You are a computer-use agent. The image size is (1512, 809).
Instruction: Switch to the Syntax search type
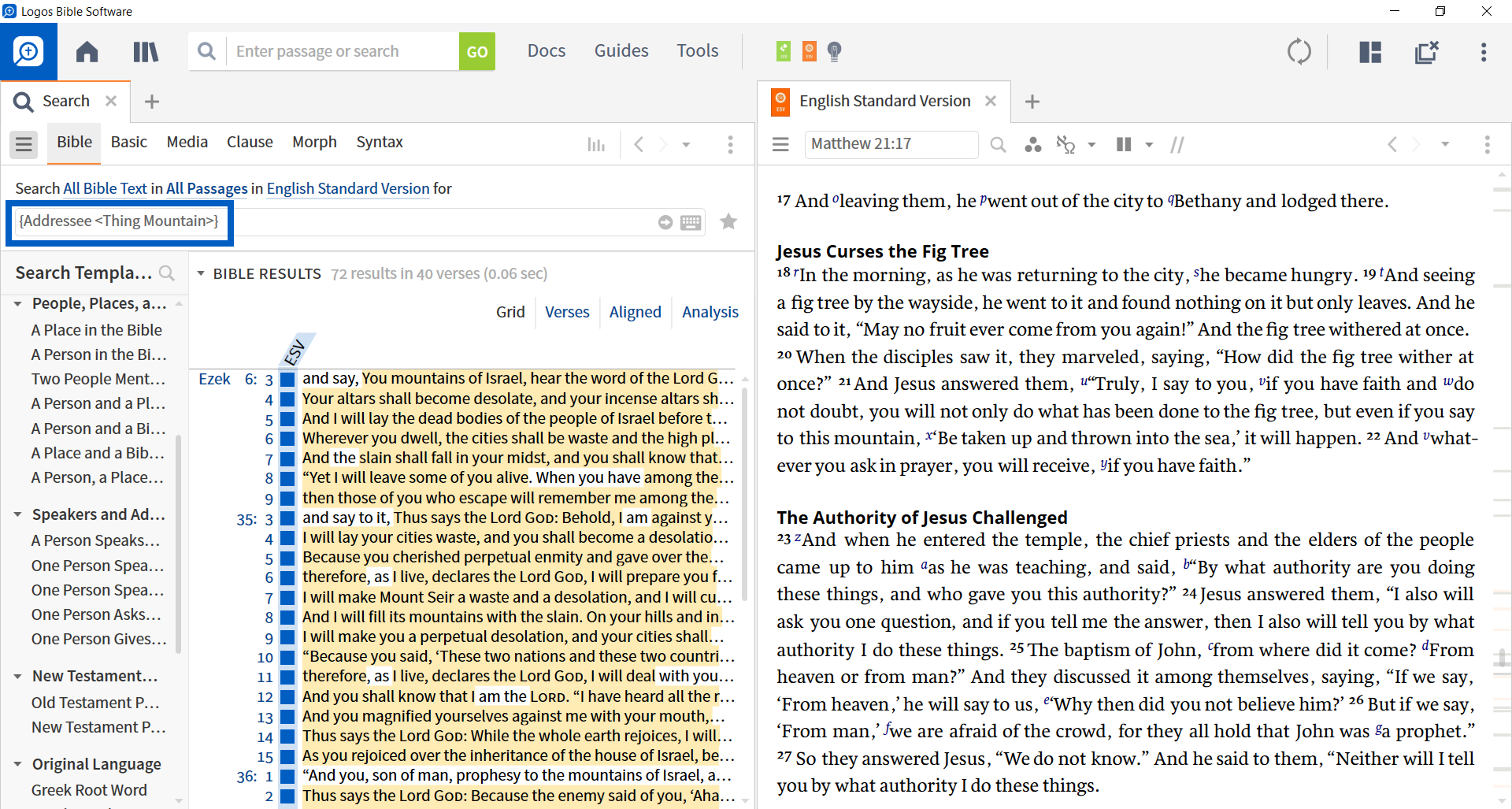380,143
